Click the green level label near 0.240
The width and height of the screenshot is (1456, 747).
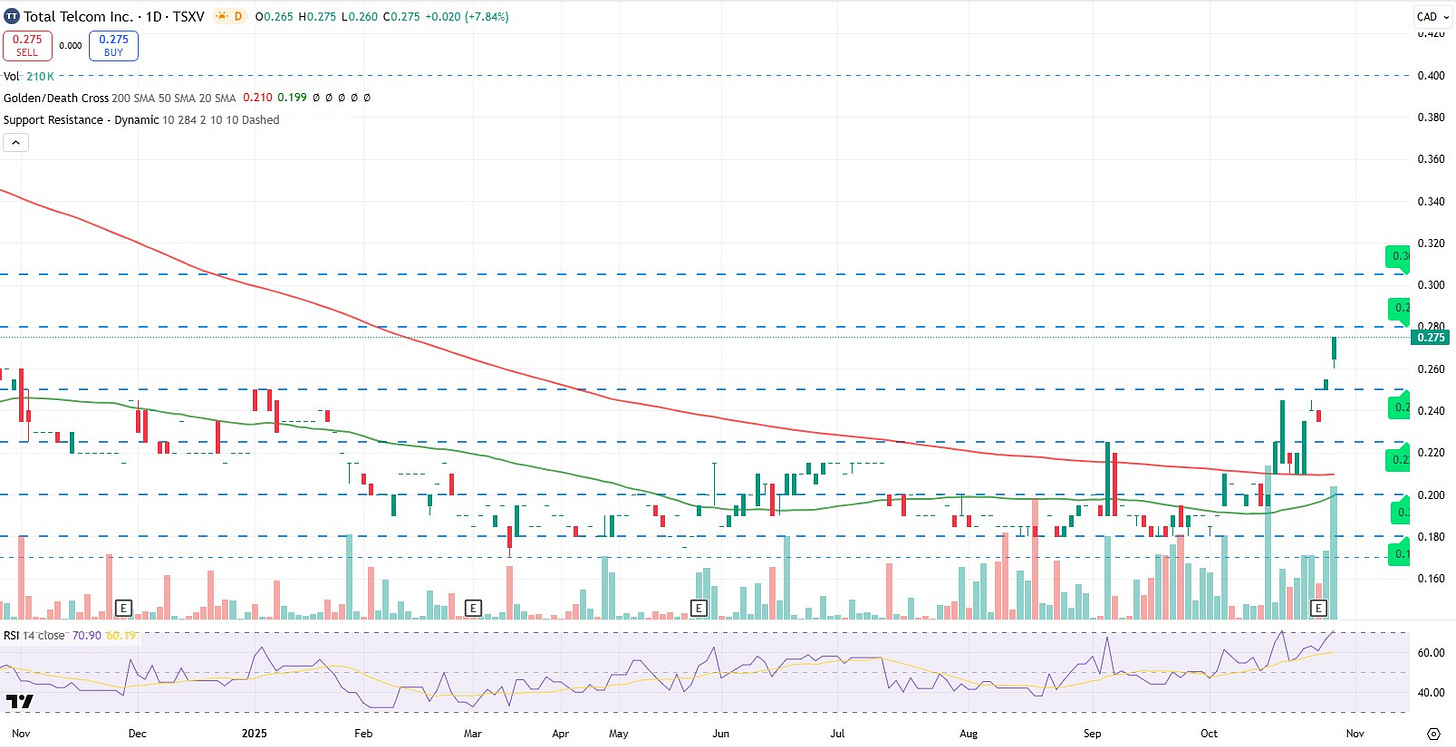[x=1398, y=408]
